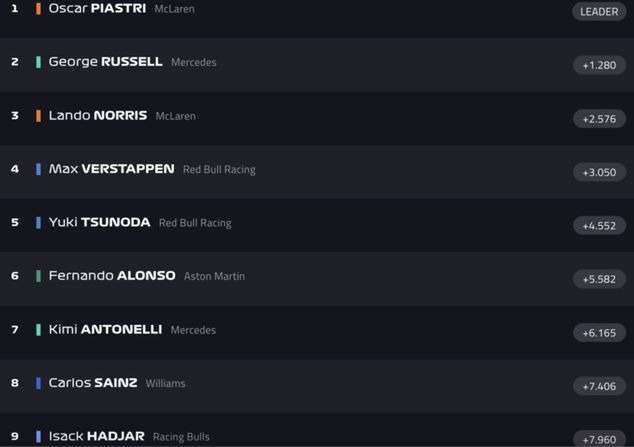Click on Fernando Alonso's name

point(112,276)
